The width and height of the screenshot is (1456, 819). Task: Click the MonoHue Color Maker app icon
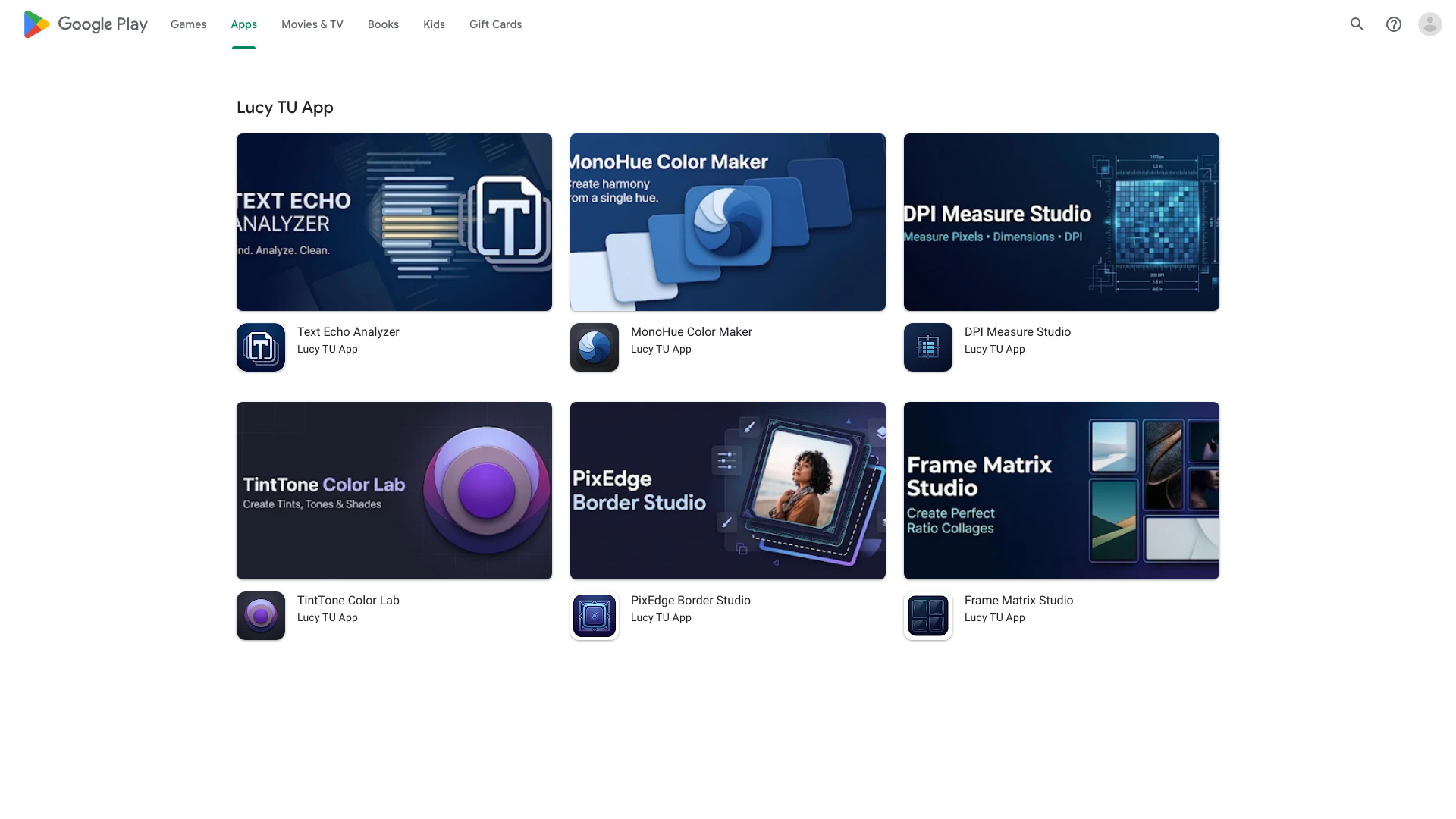coord(595,347)
